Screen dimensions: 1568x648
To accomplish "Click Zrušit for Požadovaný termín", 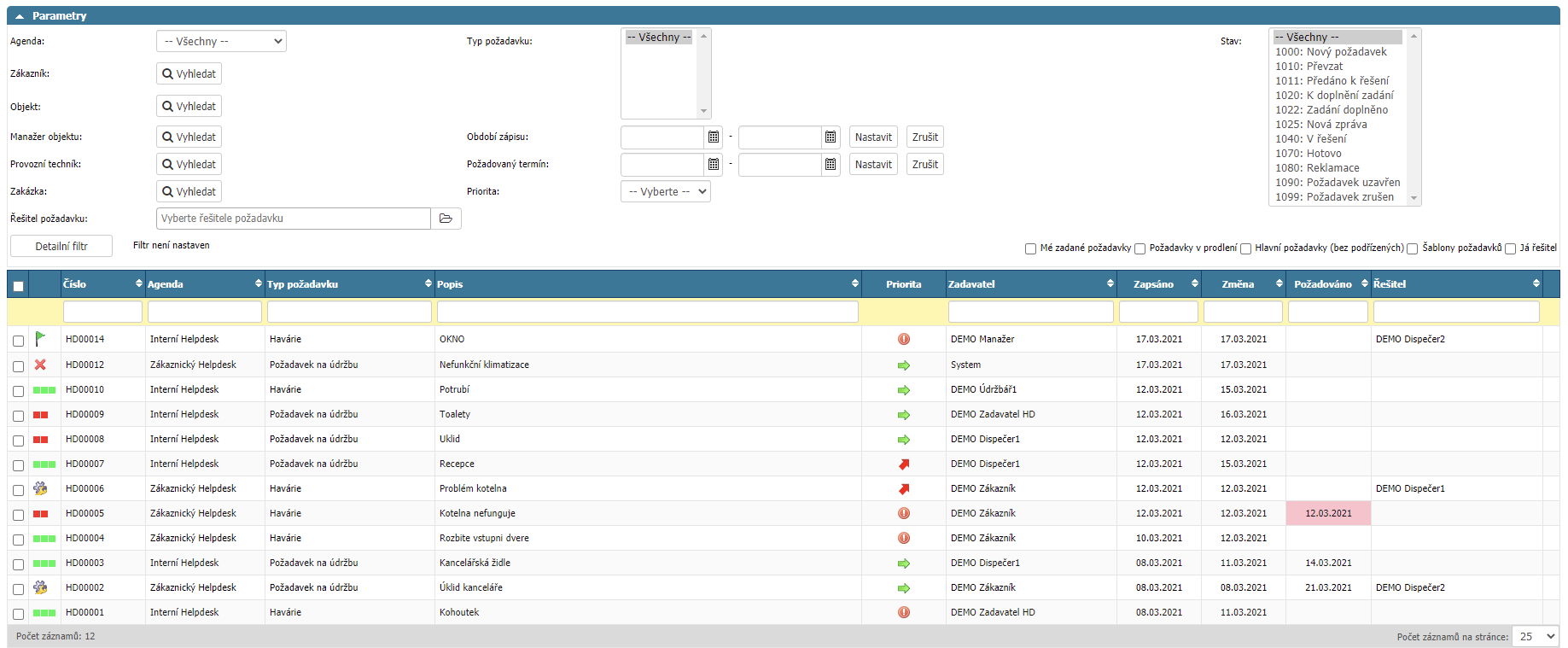I will (x=924, y=164).
